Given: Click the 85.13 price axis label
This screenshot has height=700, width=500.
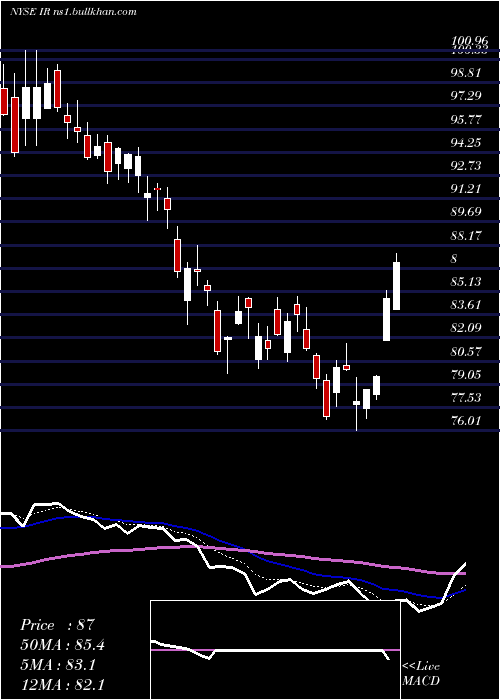Looking at the screenshot, I should [466, 282].
